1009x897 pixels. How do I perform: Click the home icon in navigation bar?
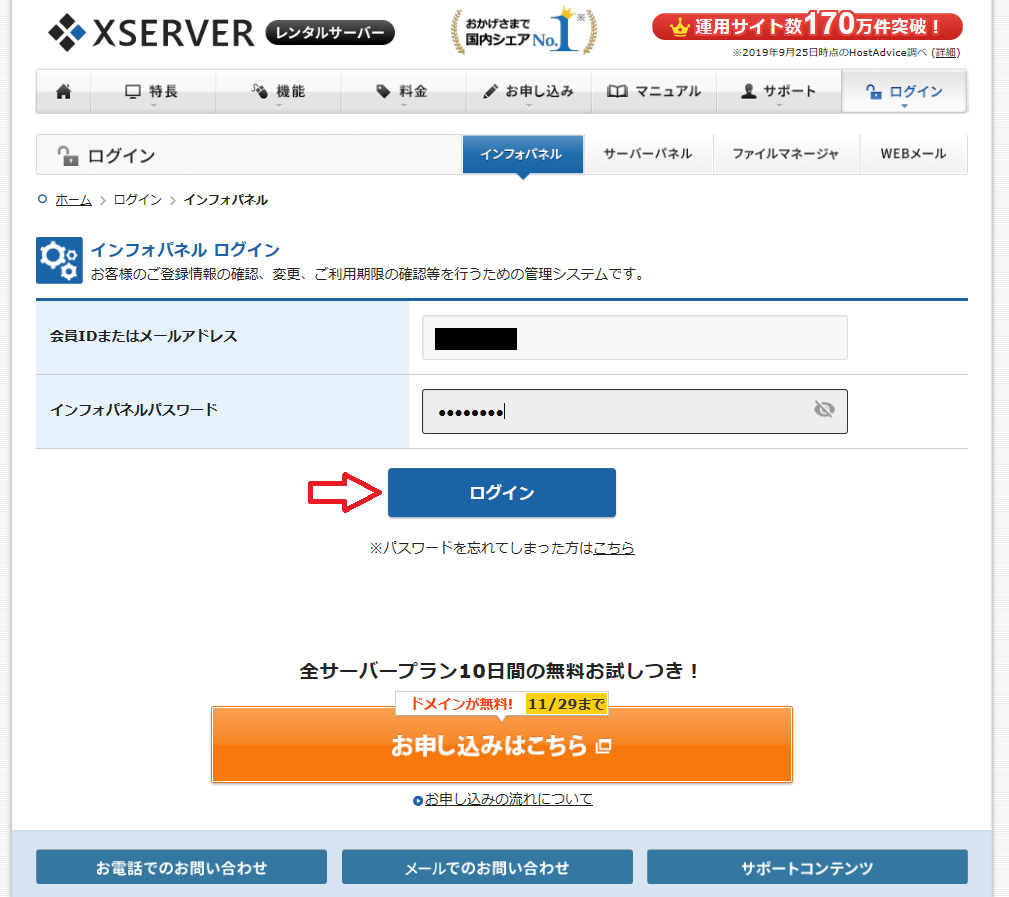63,91
